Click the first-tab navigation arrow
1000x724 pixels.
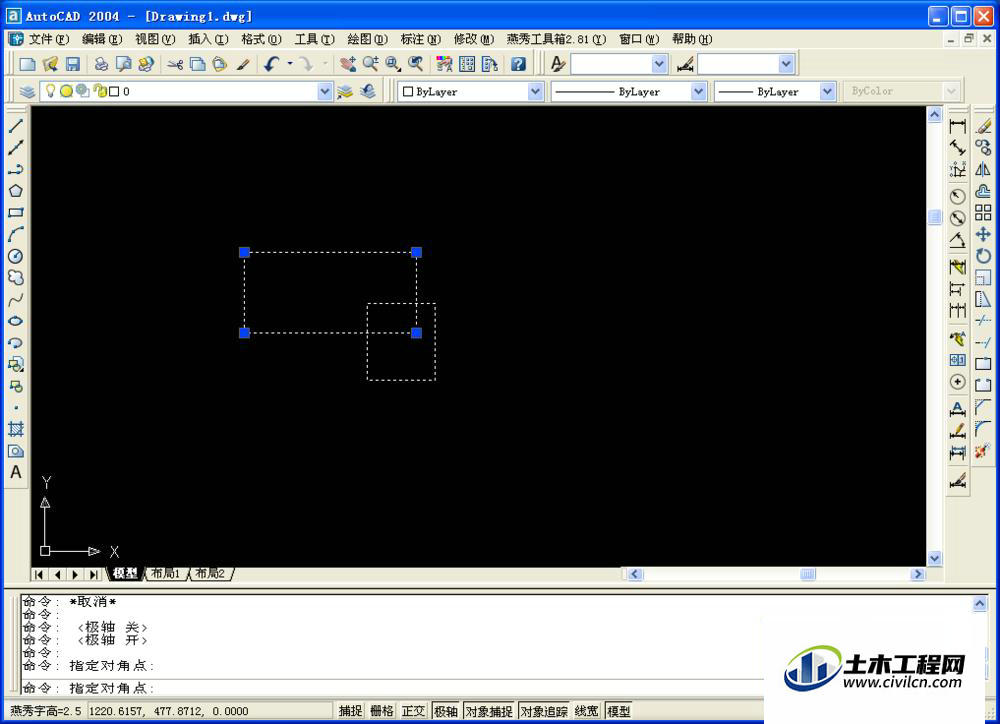coord(39,575)
